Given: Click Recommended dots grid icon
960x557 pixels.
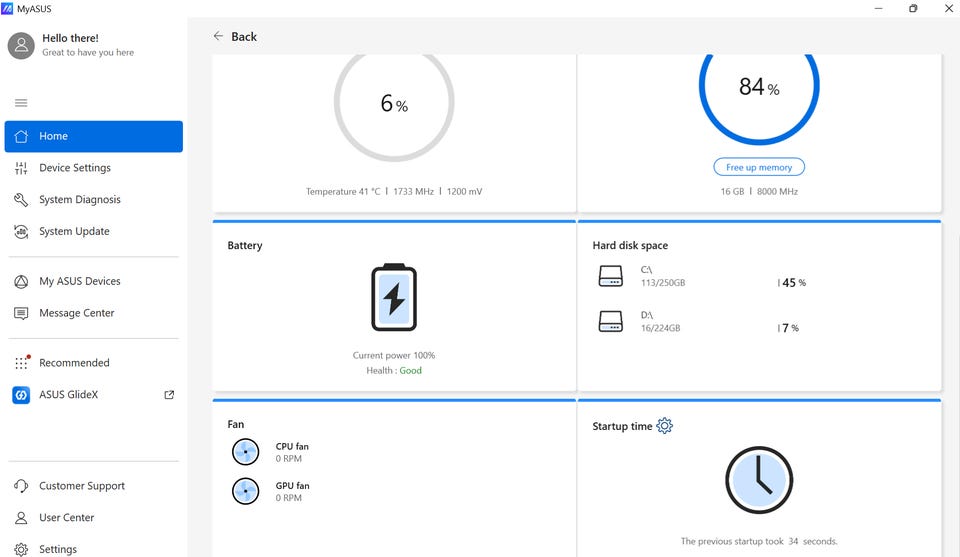Looking at the screenshot, I should pos(22,362).
